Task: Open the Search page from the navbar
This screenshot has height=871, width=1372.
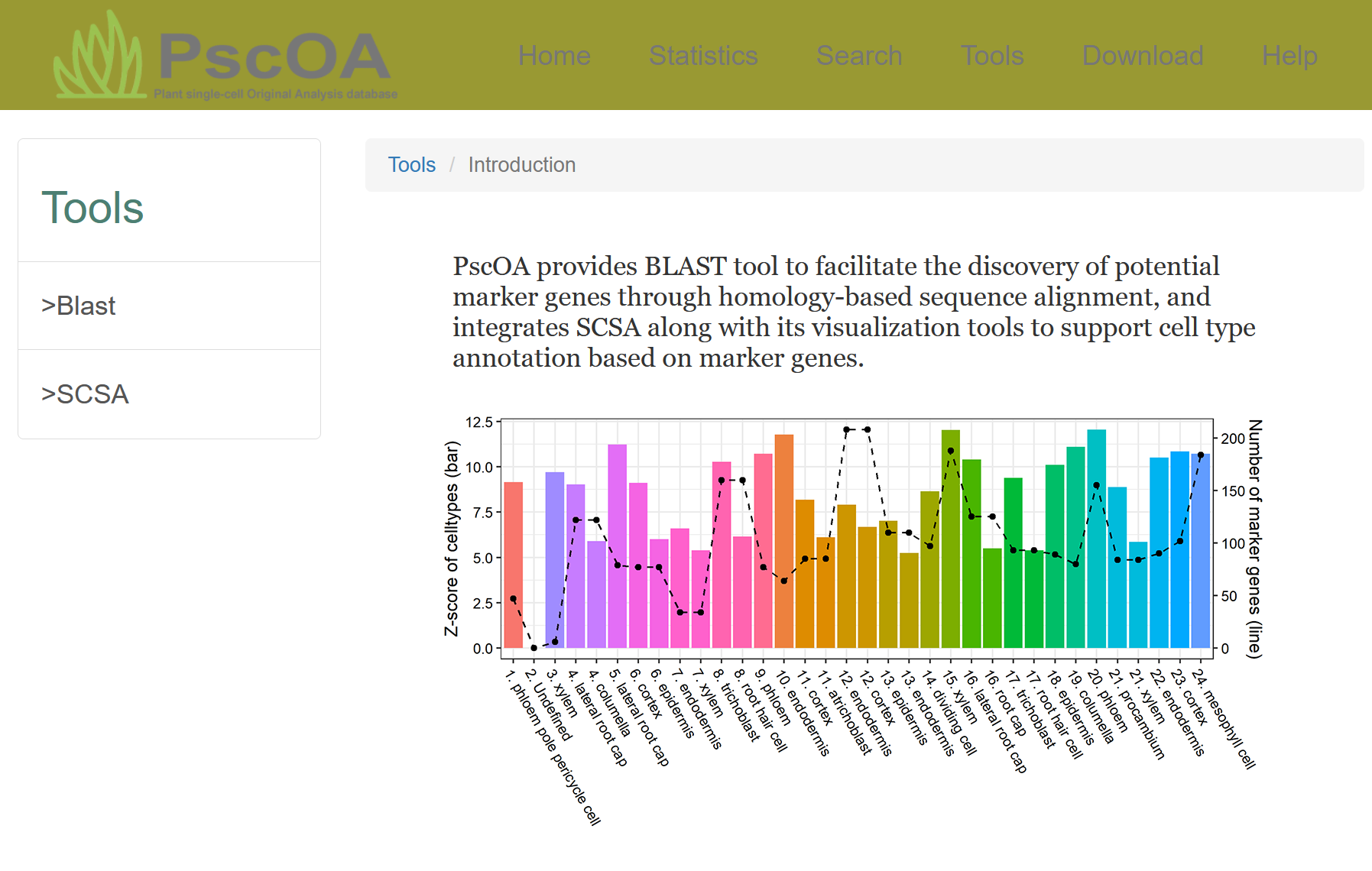Action: pos(858,56)
